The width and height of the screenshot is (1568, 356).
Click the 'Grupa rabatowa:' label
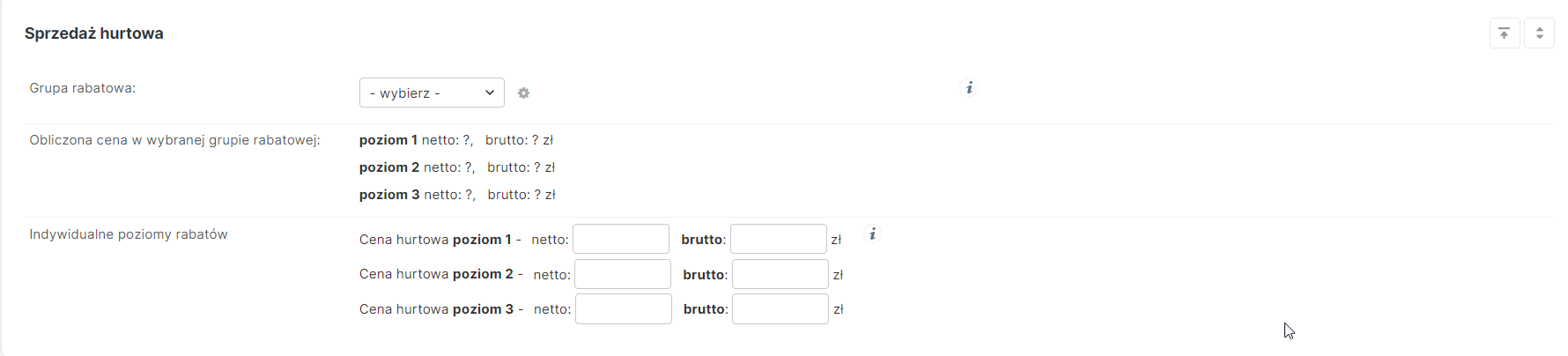click(x=83, y=88)
